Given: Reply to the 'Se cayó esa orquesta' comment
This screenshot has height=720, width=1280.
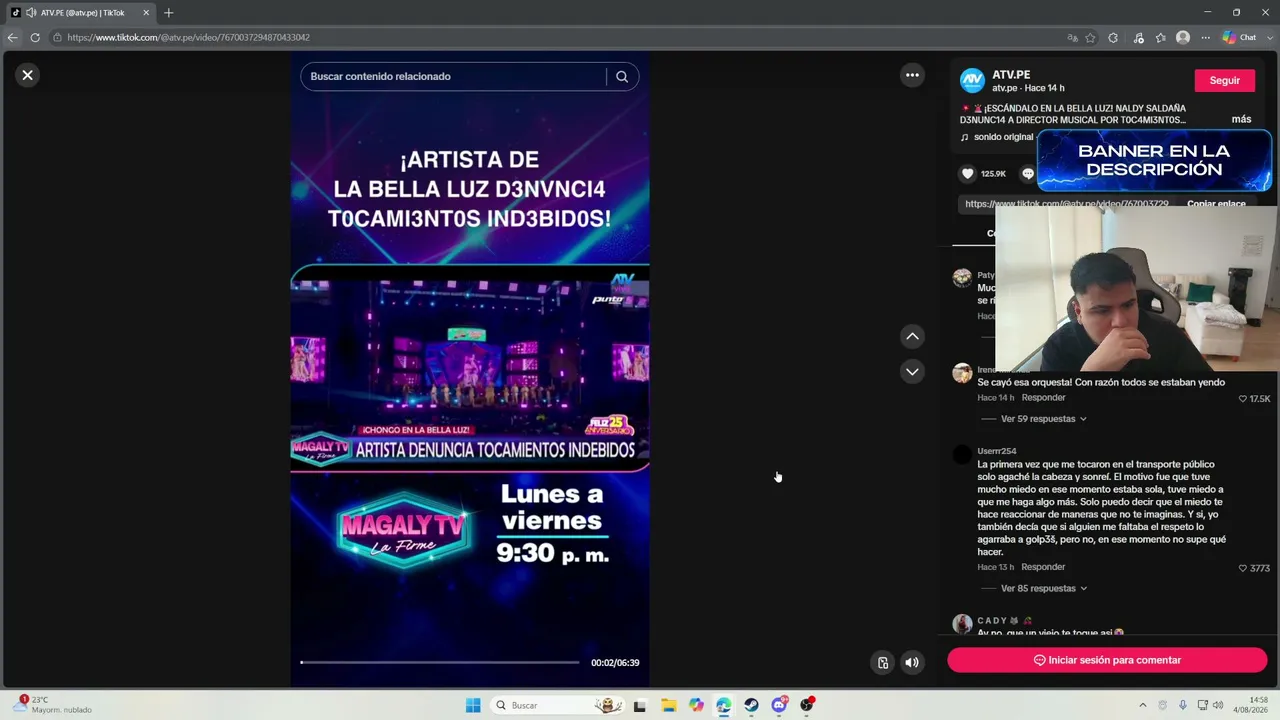Looking at the screenshot, I should (x=1043, y=398).
